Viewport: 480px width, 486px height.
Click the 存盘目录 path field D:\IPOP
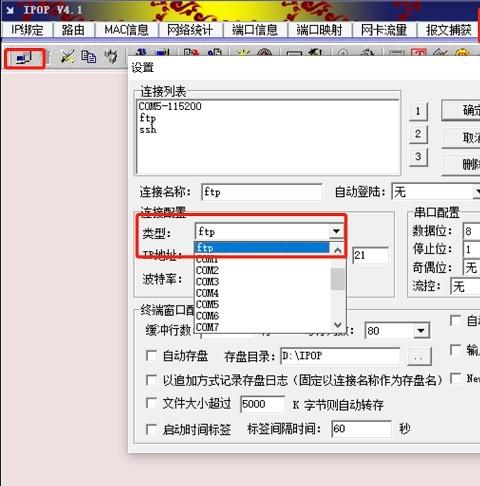click(x=341, y=356)
